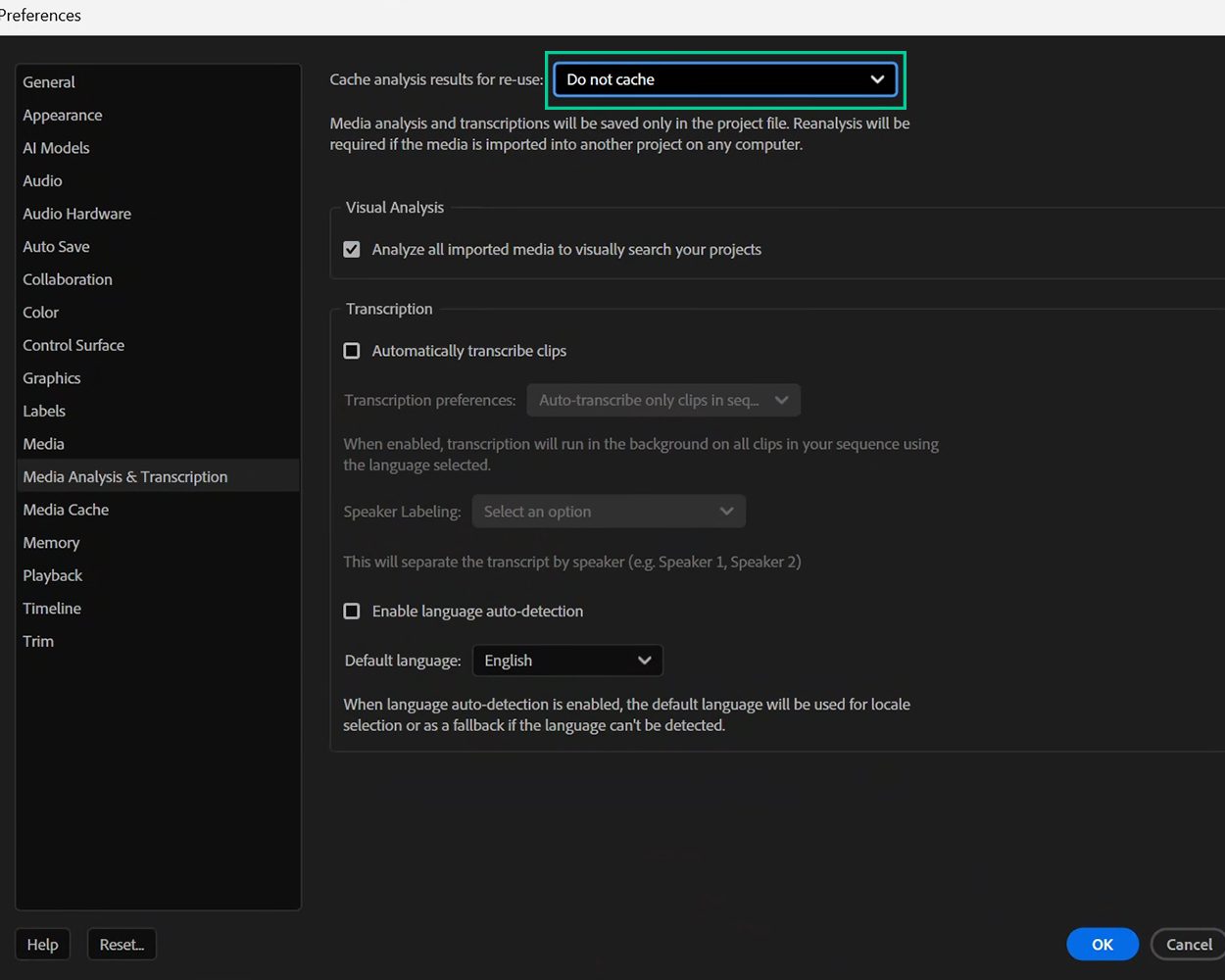The image size is (1225, 980).
Task: Open the cache analysis results dropdown
Action: click(x=725, y=79)
